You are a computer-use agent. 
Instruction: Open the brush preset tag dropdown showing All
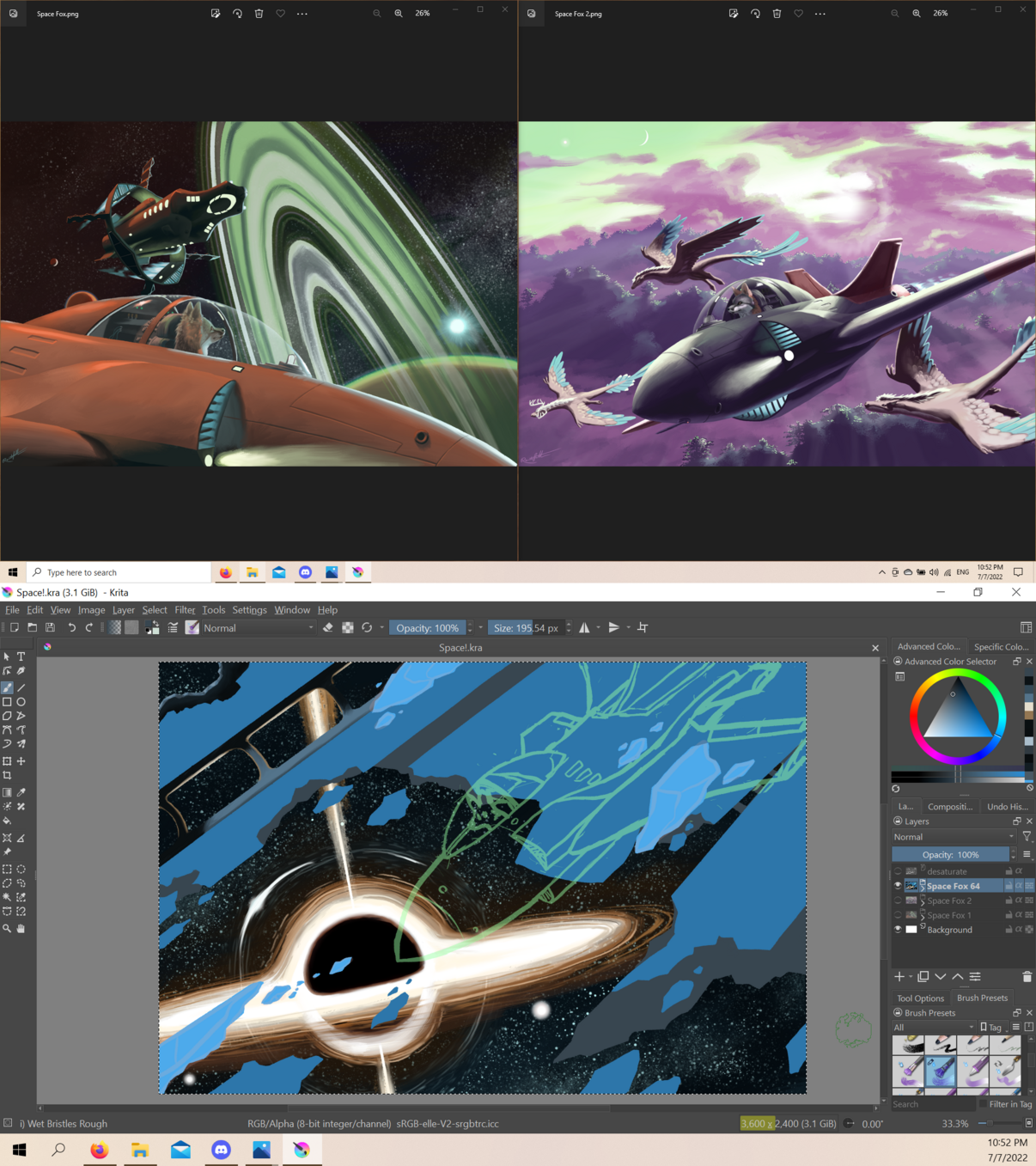[933, 1028]
